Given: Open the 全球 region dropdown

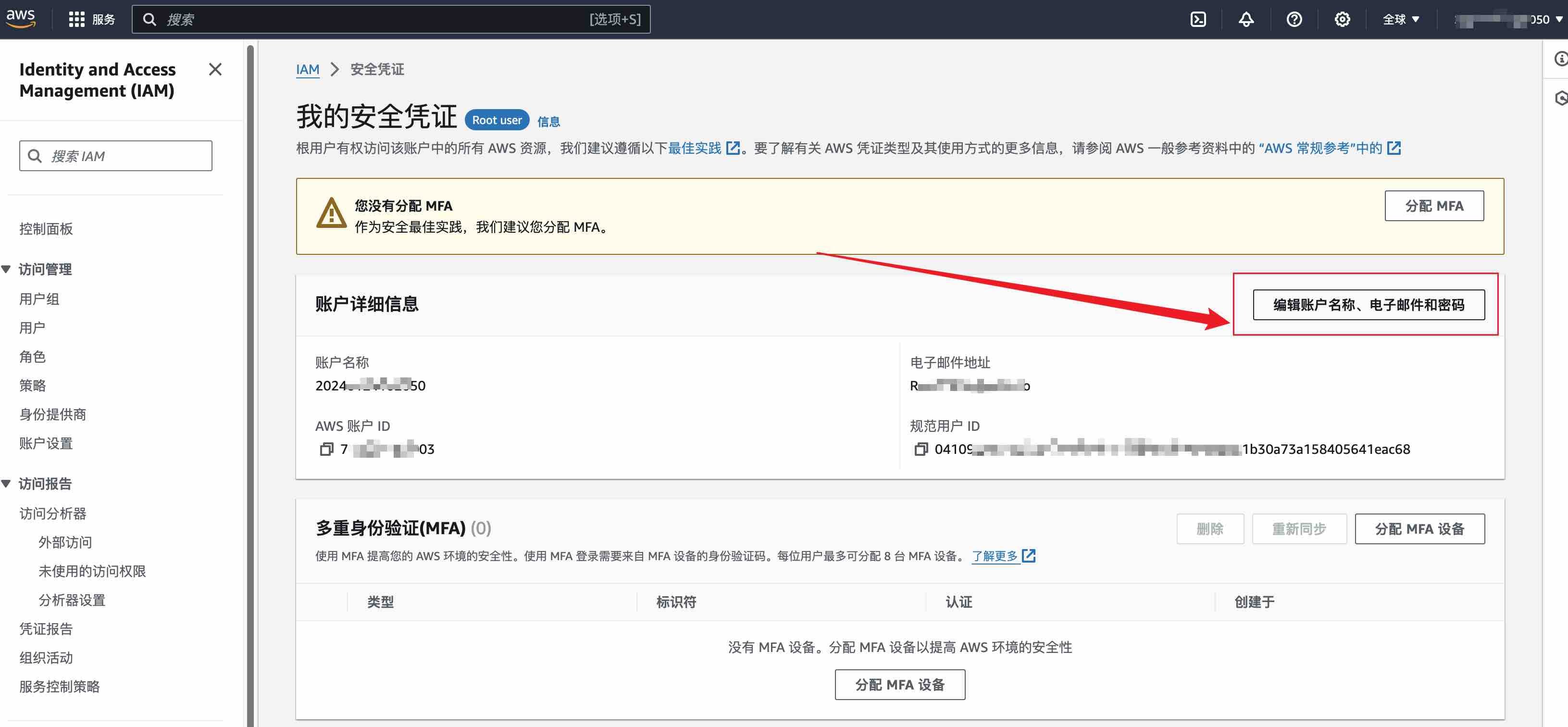Looking at the screenshot, I should pos(1401,20).
